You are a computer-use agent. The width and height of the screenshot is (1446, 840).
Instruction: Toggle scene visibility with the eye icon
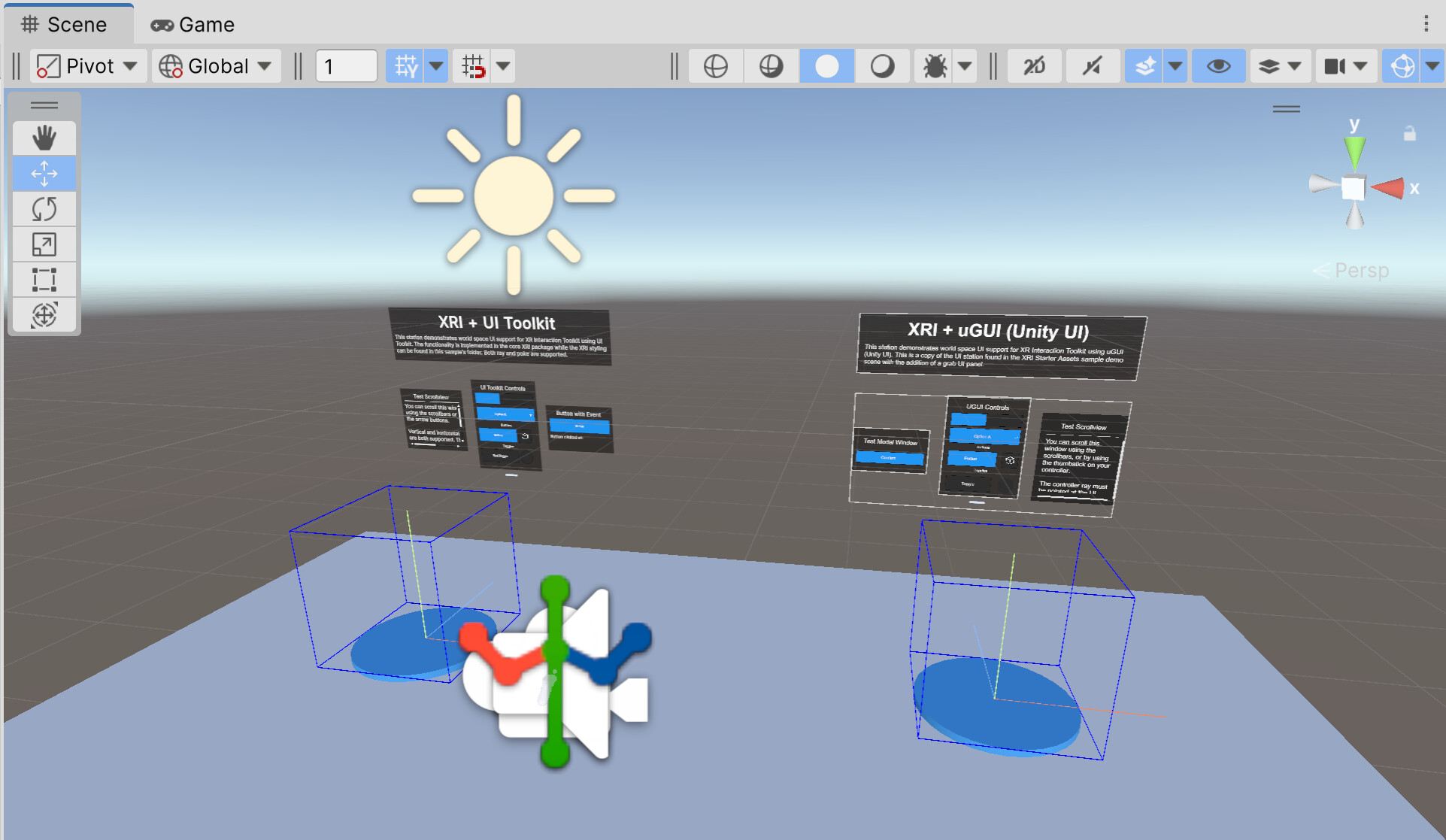[1218, 65]
